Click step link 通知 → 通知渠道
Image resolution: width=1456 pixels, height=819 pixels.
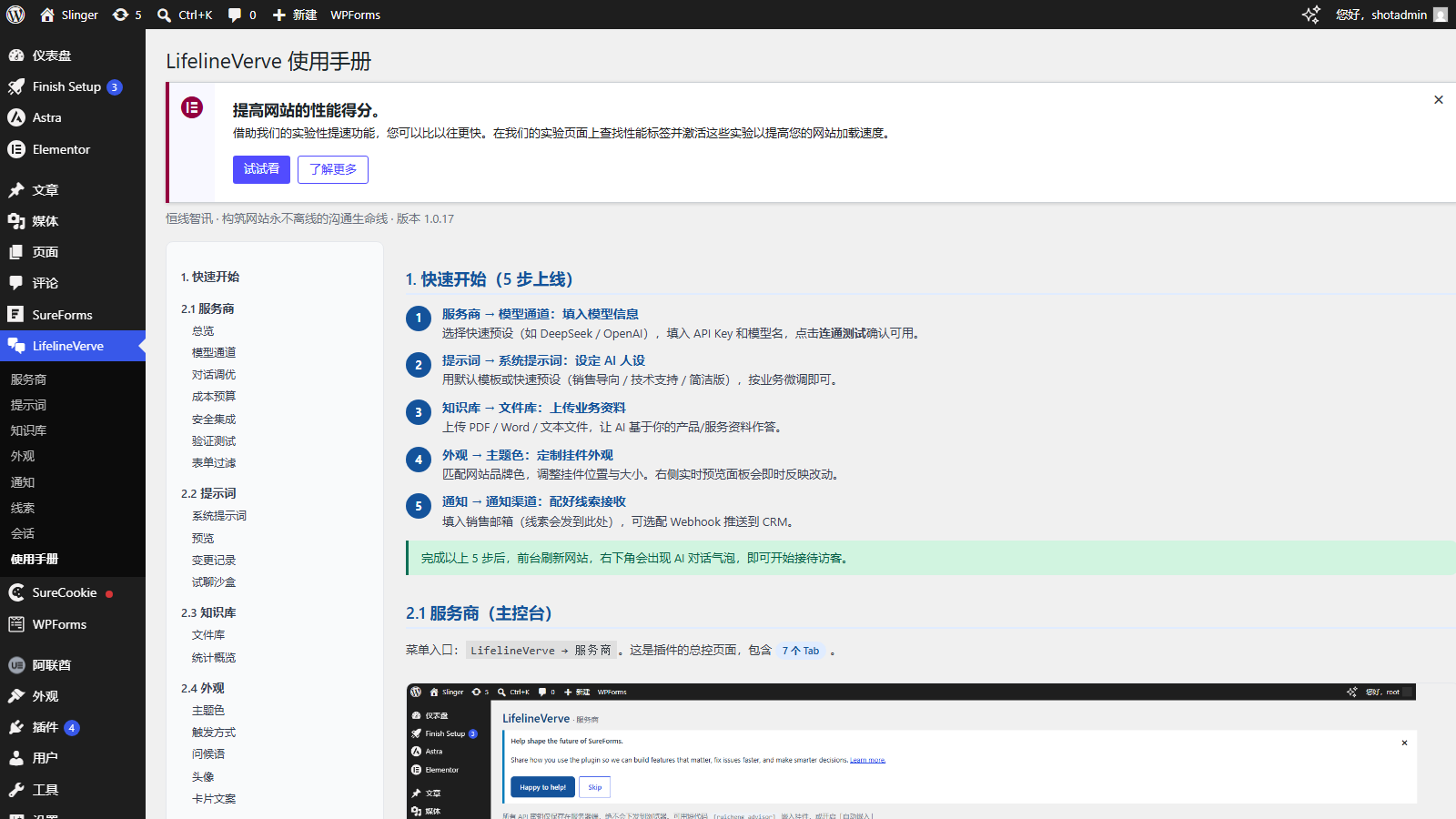point(534,501)
